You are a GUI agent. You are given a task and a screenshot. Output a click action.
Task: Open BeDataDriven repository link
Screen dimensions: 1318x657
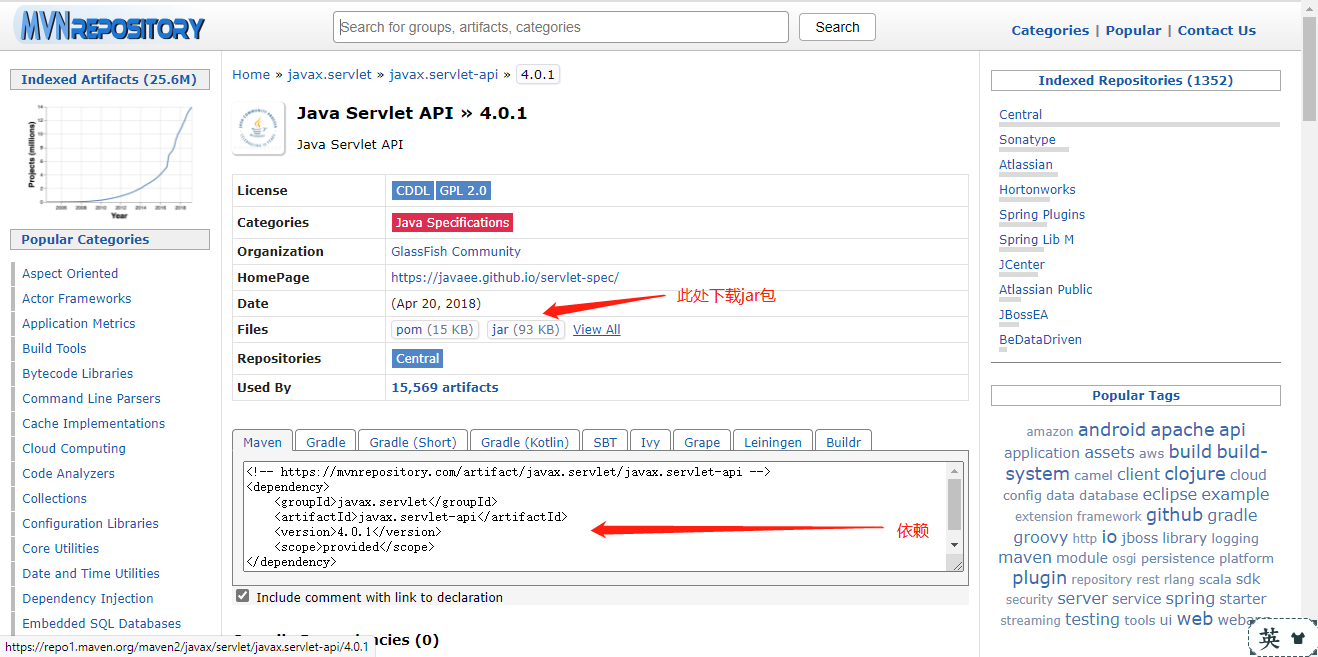pos(1040,339)
